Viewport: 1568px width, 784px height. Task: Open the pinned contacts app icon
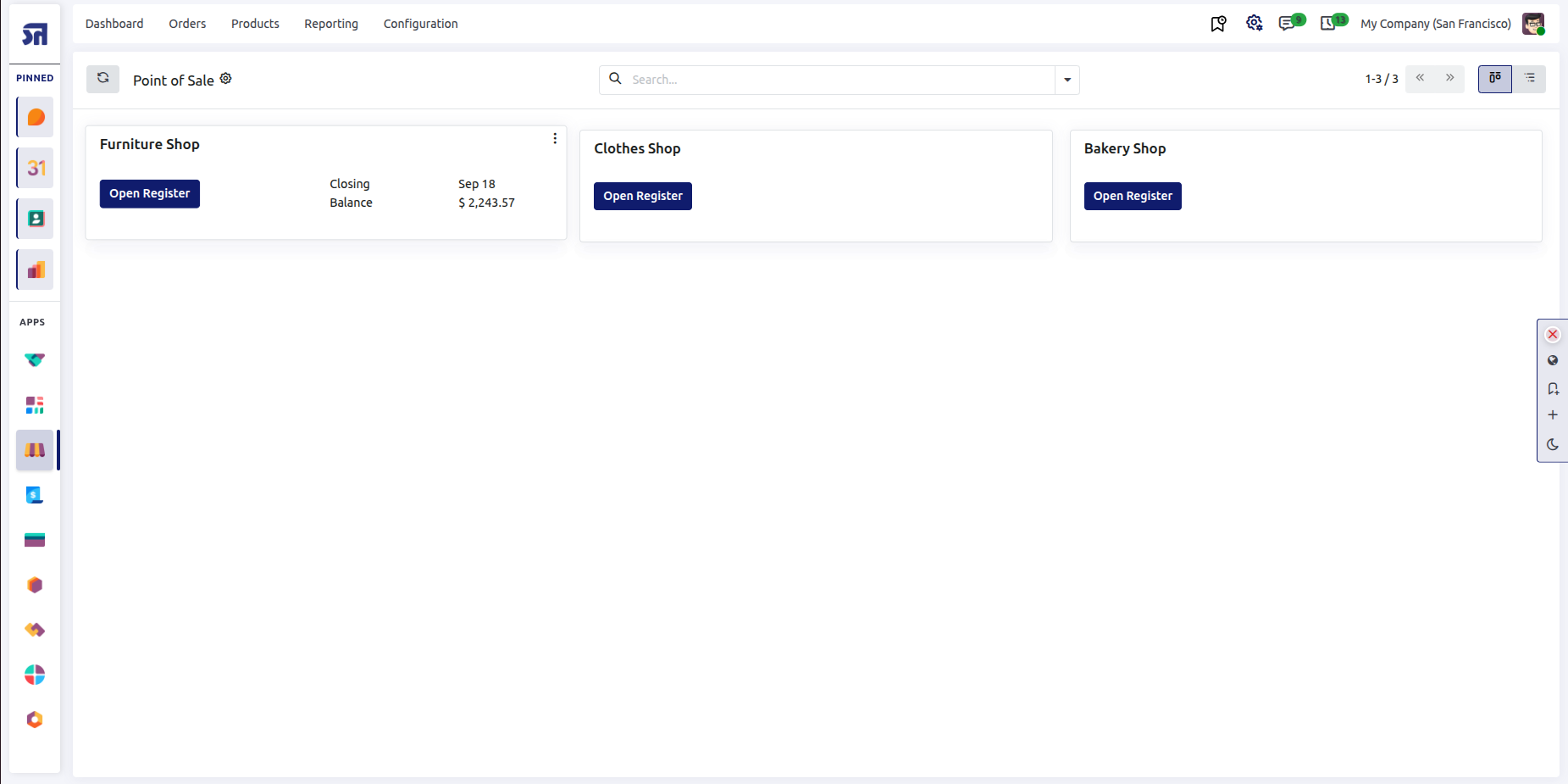pos(35,219)
